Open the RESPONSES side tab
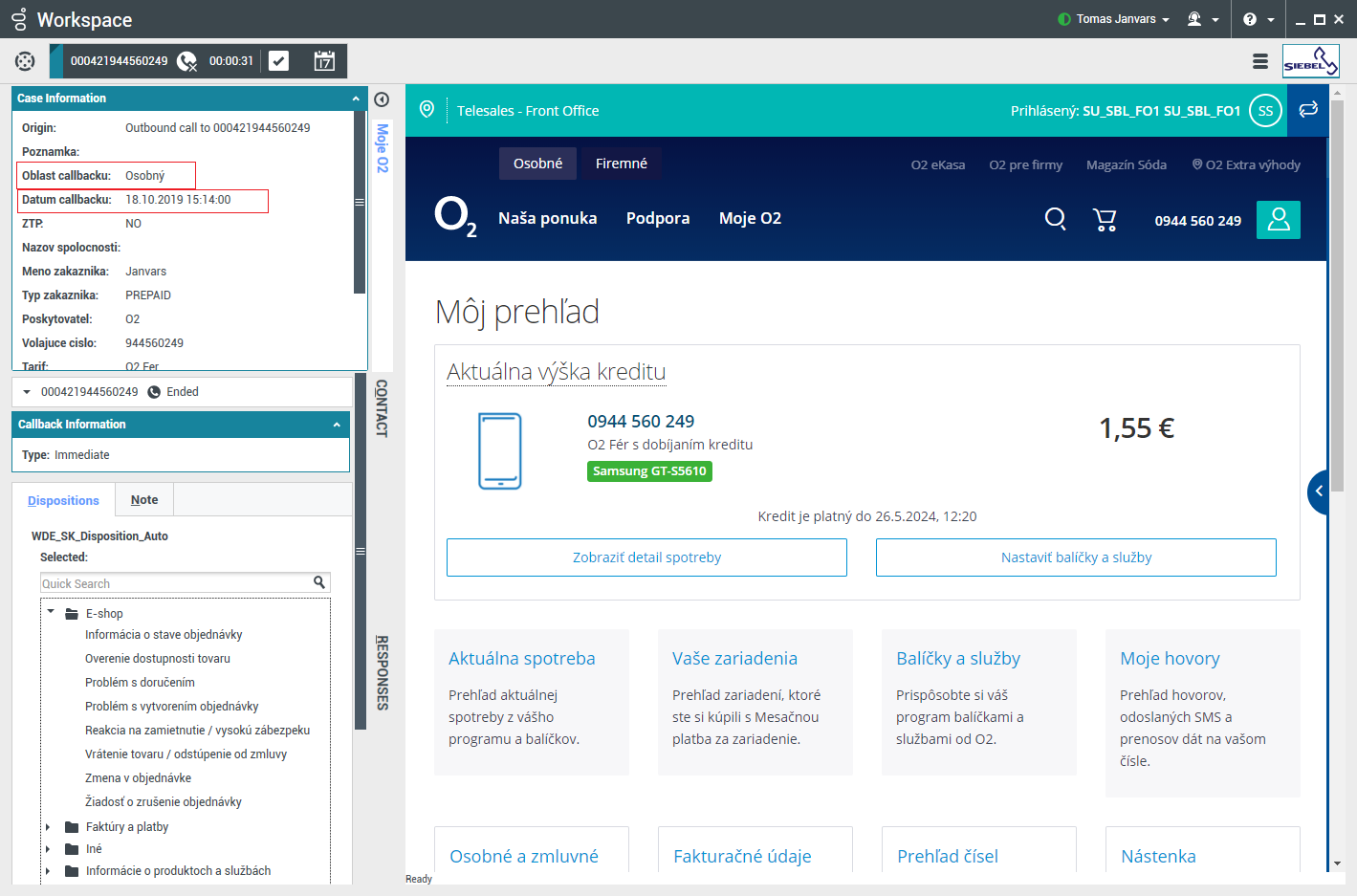This screenshot has height=896, width=1357. [382, 672]
